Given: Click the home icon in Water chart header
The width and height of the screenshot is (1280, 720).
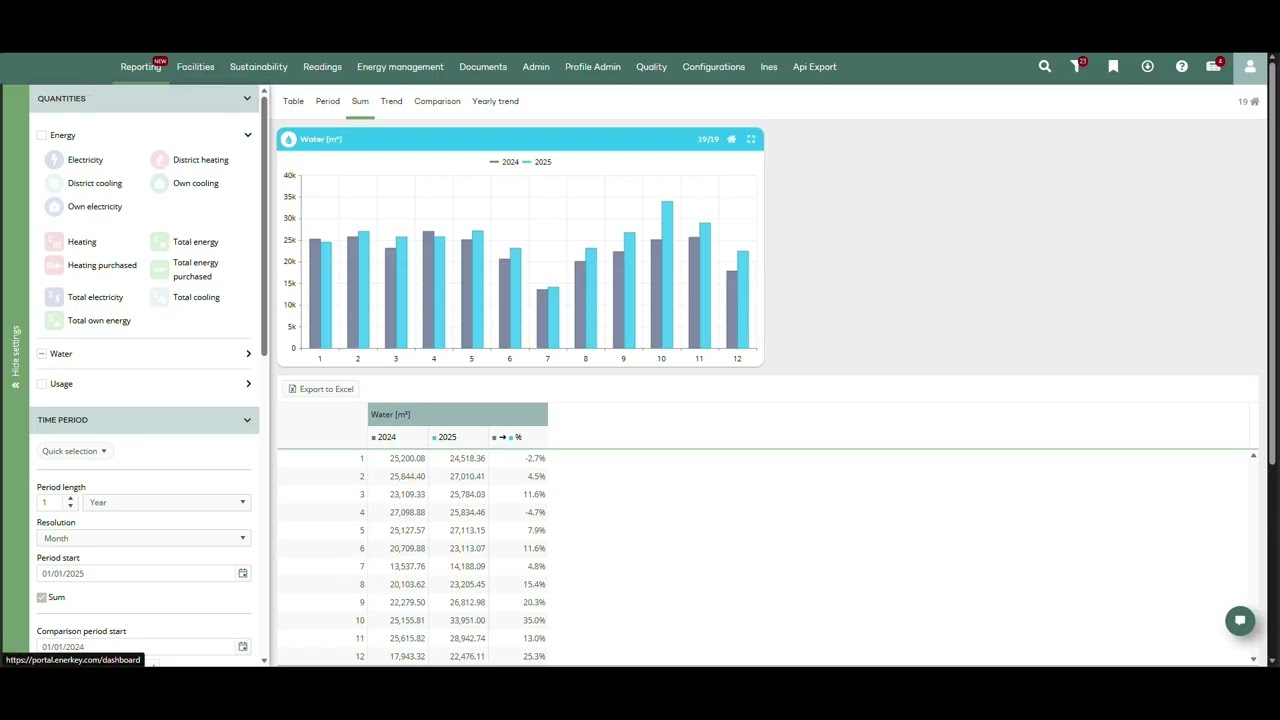Looking at the screenshot, I should 731,139.
